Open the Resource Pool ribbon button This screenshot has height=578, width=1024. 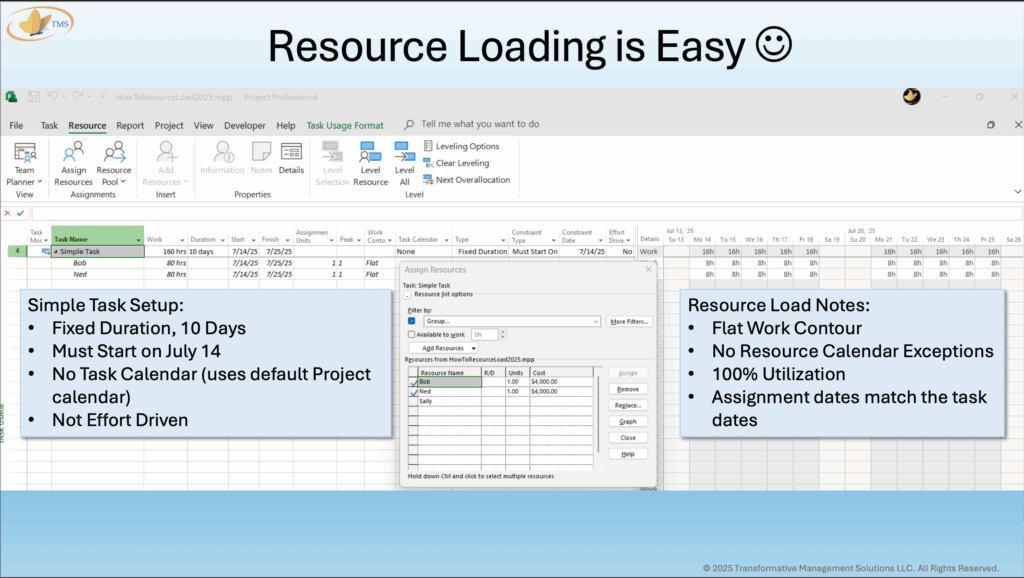click(114, 164)
